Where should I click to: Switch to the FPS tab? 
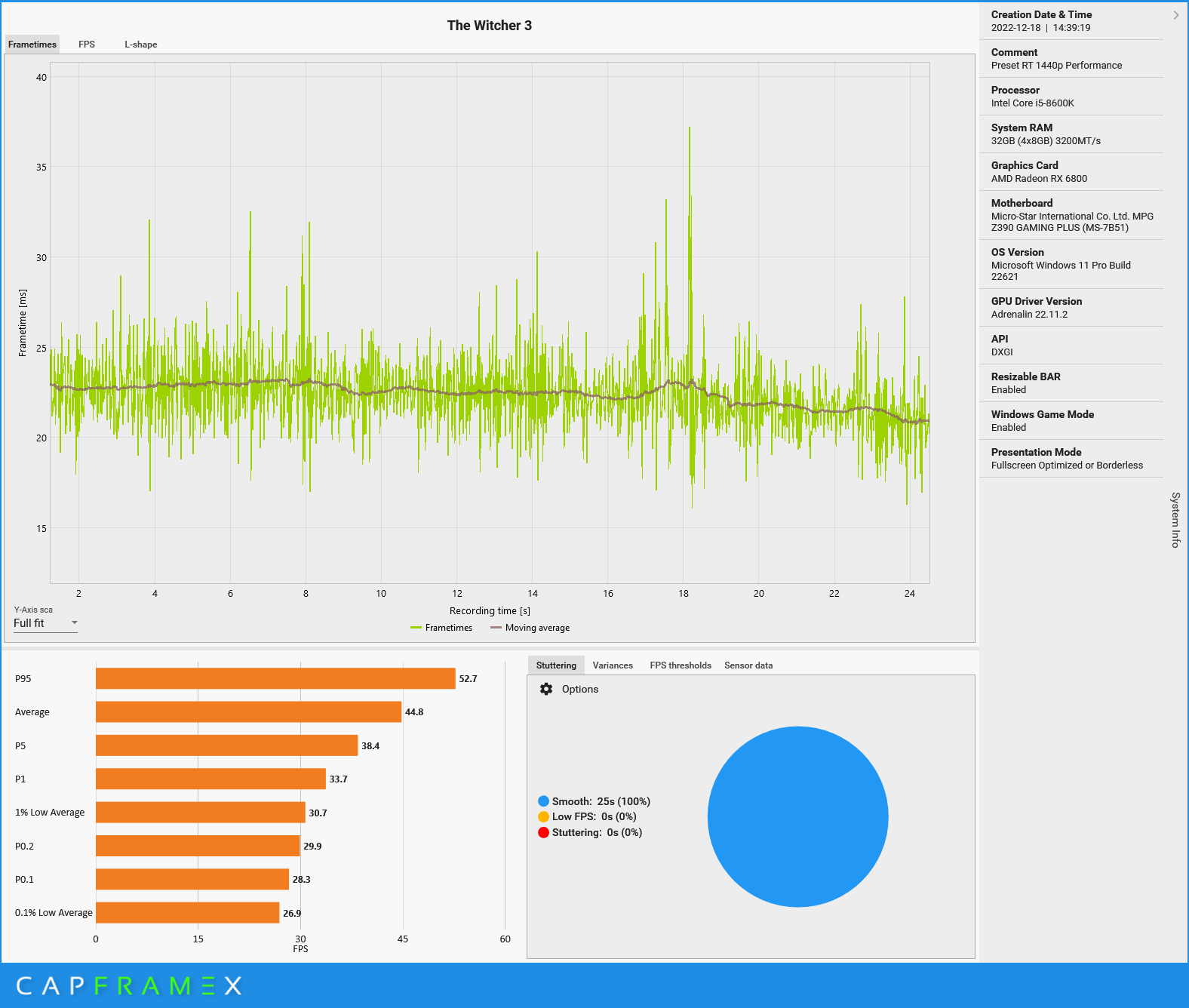pyautogui.click(x=87, y=45)
